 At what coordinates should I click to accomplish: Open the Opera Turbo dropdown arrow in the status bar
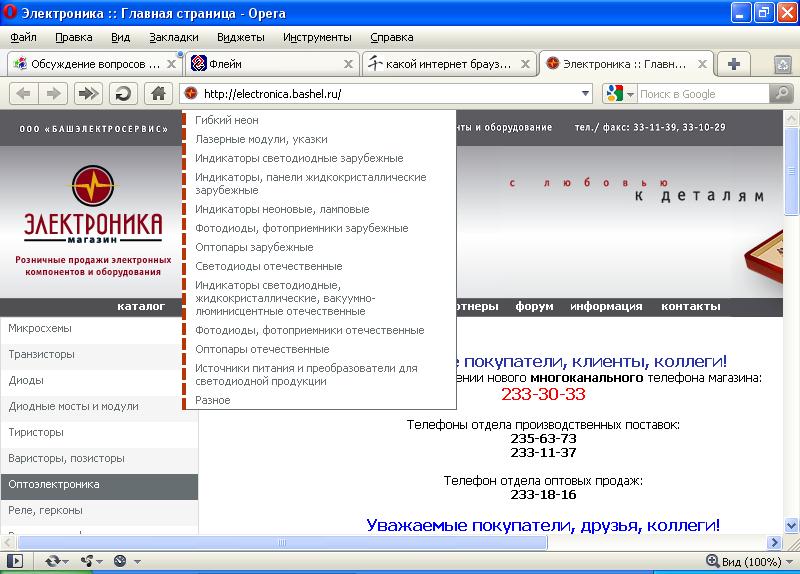coord(137,562)
